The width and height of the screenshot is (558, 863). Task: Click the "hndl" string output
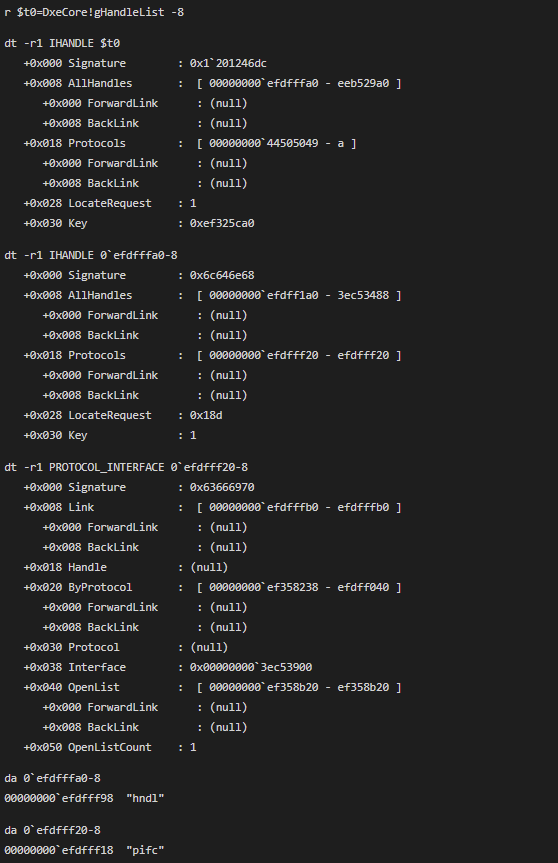pyautogui.click(x=145, y=798)
